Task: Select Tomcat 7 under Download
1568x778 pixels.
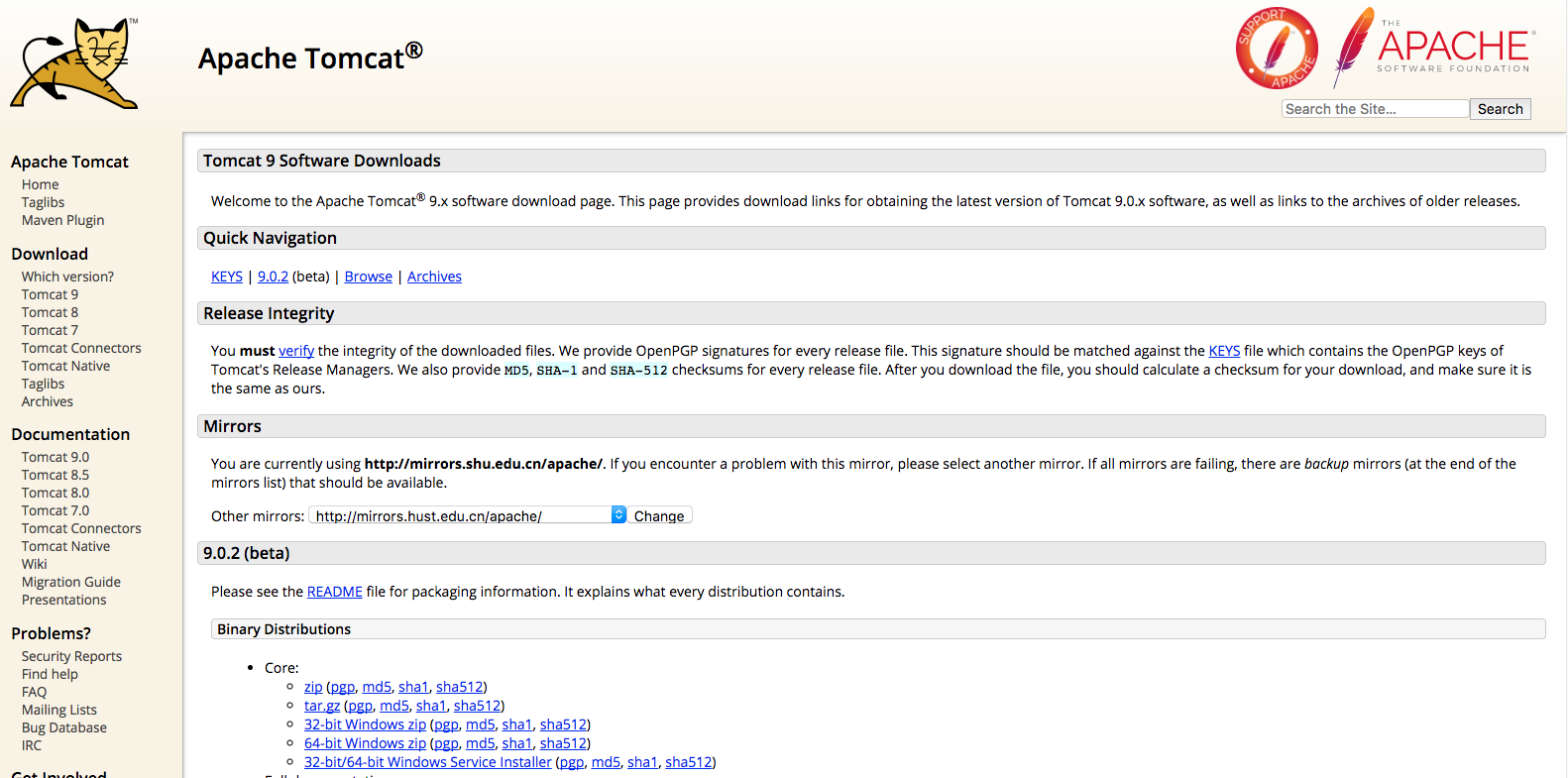Action: click(x=50, y=330)
